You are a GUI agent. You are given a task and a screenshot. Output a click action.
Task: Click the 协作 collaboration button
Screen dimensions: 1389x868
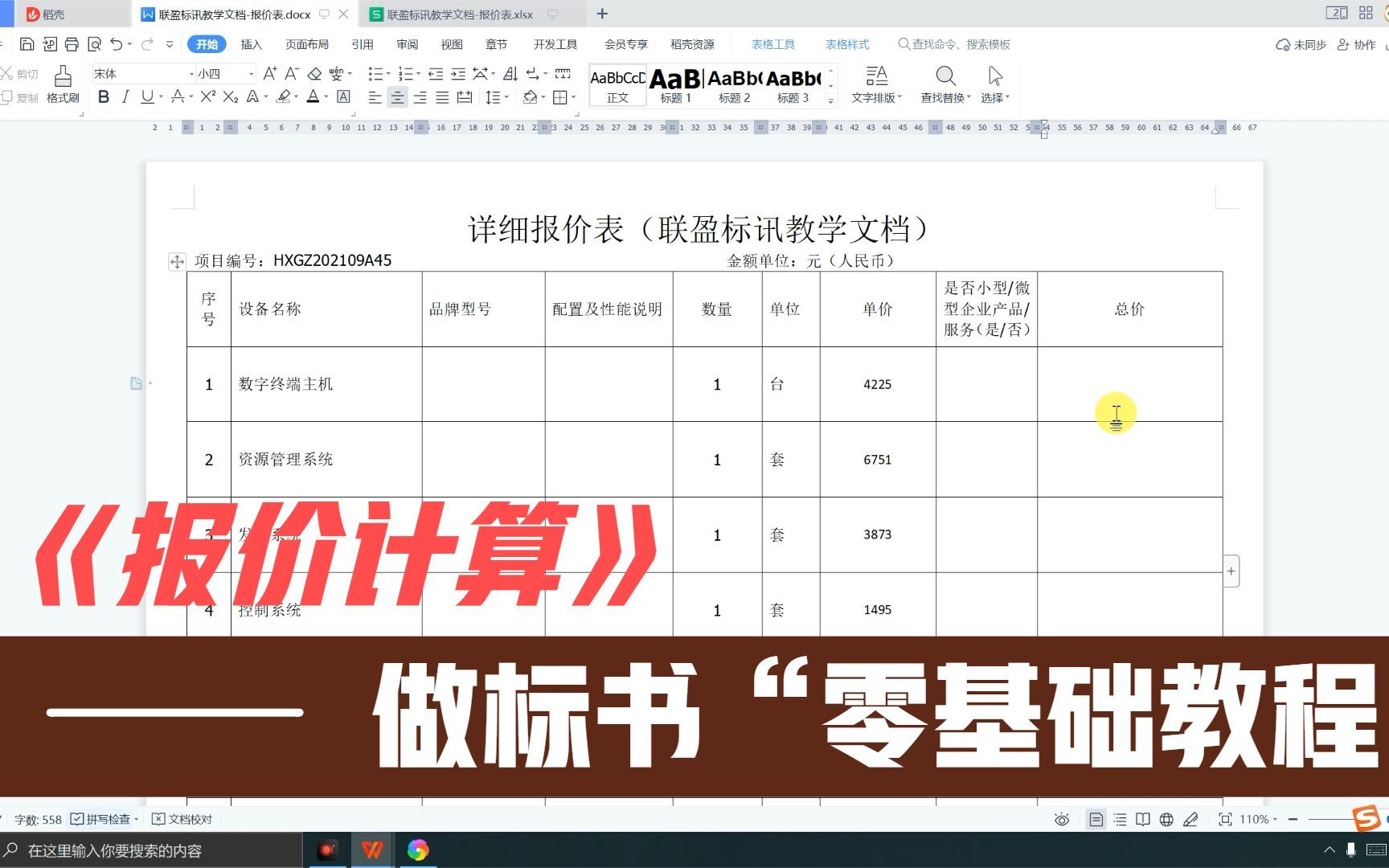[x=1357, y=44]
